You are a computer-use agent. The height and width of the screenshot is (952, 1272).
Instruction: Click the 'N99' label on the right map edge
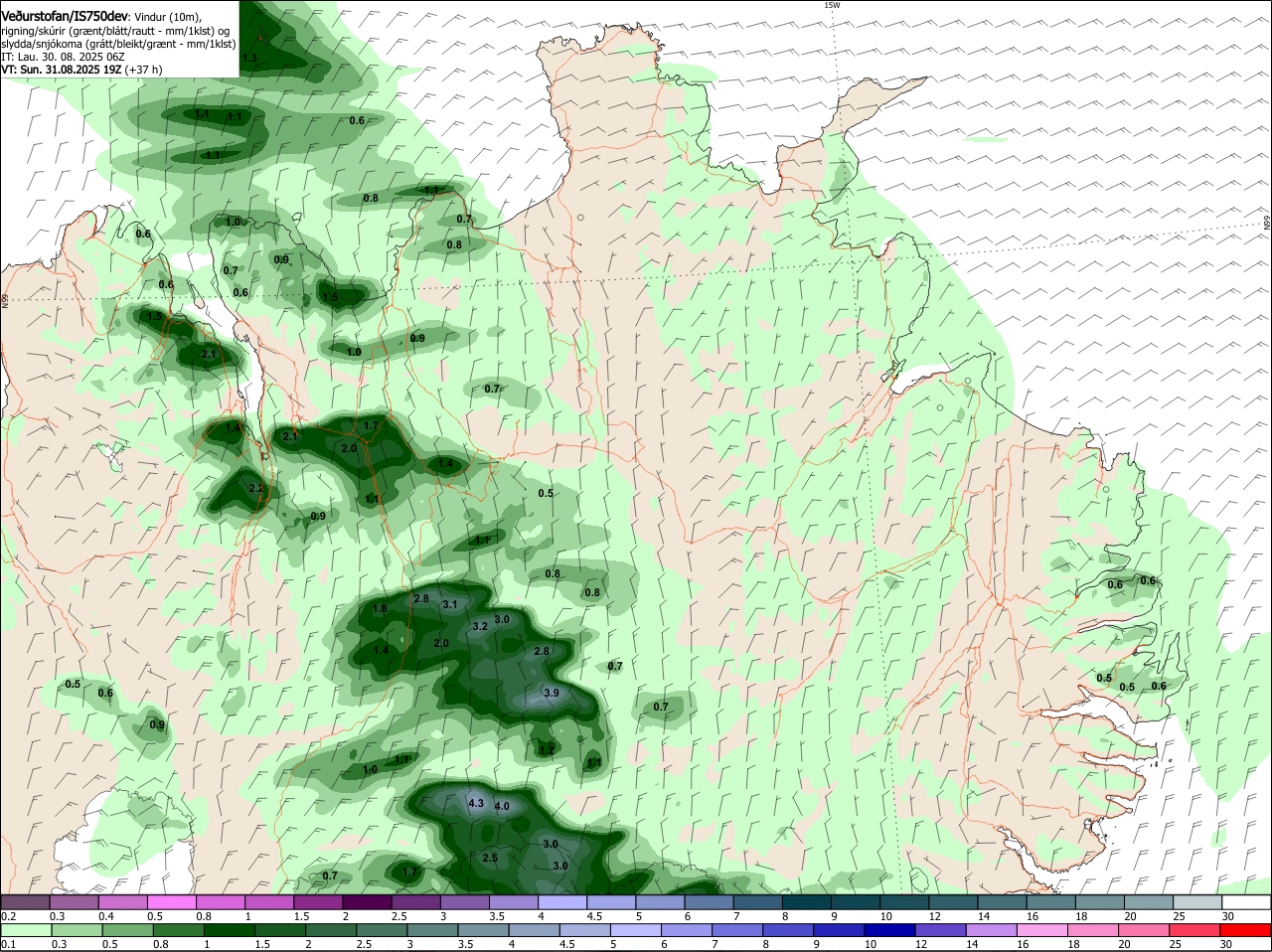tap(1267, 224)
